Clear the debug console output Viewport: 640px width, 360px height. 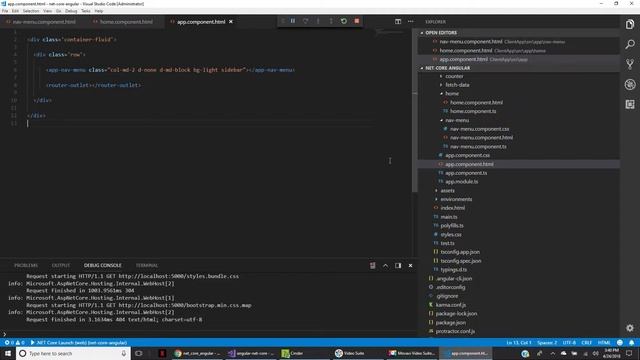pos(373,266)
